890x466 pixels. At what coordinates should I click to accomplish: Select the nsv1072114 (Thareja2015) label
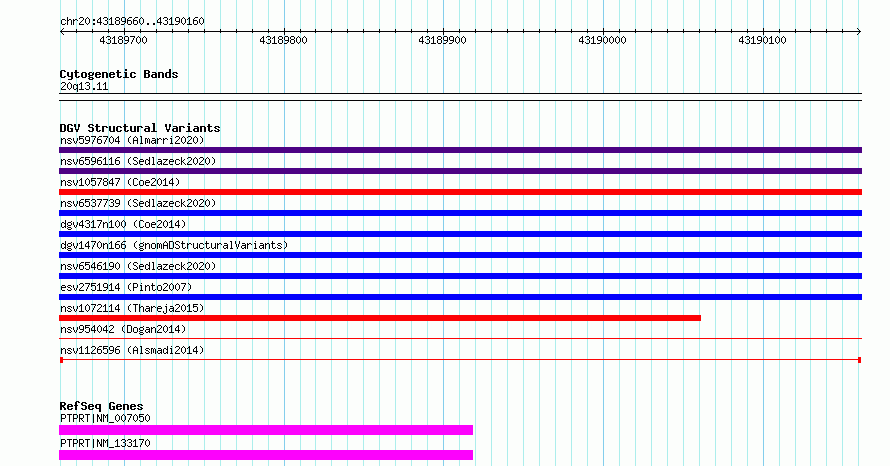coord(132,308)
